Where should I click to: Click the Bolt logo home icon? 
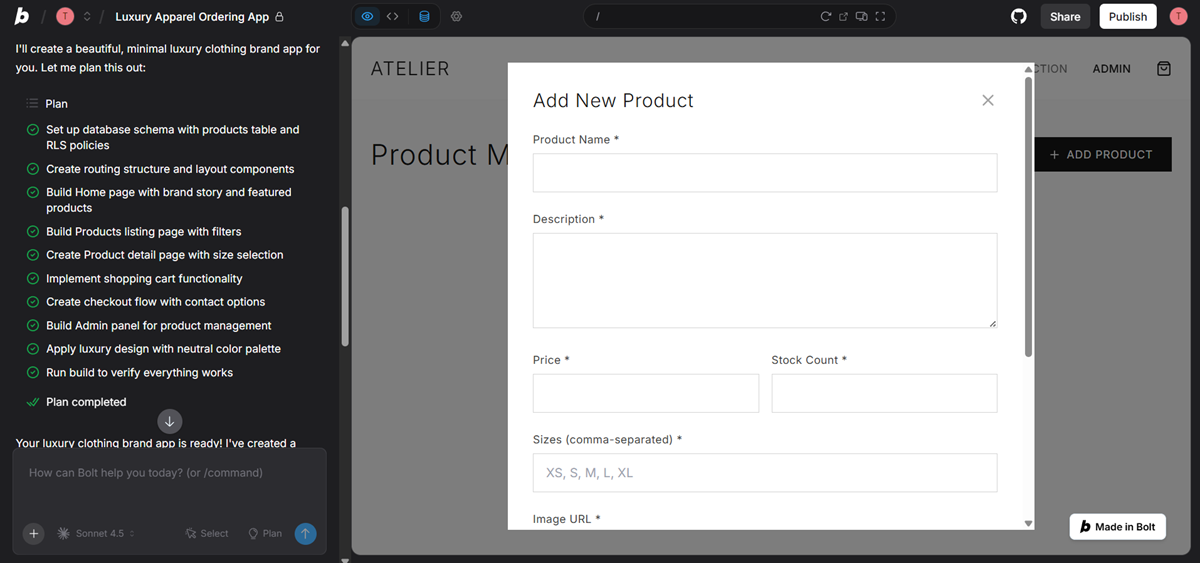(x=22, y=17)
